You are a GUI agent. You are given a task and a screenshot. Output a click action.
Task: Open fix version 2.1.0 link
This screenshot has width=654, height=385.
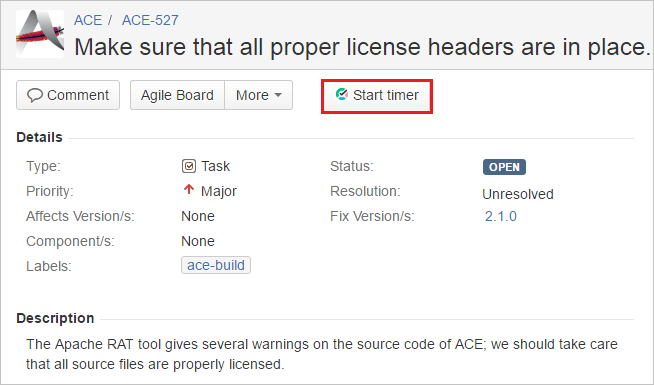pos(501,216)
